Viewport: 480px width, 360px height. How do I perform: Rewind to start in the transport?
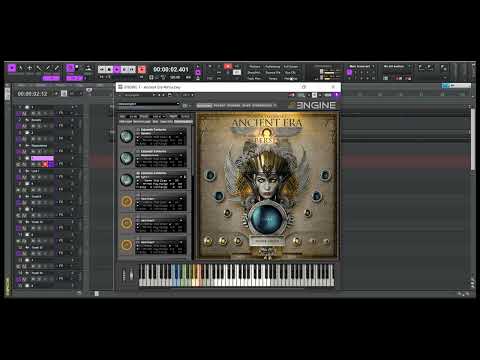(x=101, y=69)
